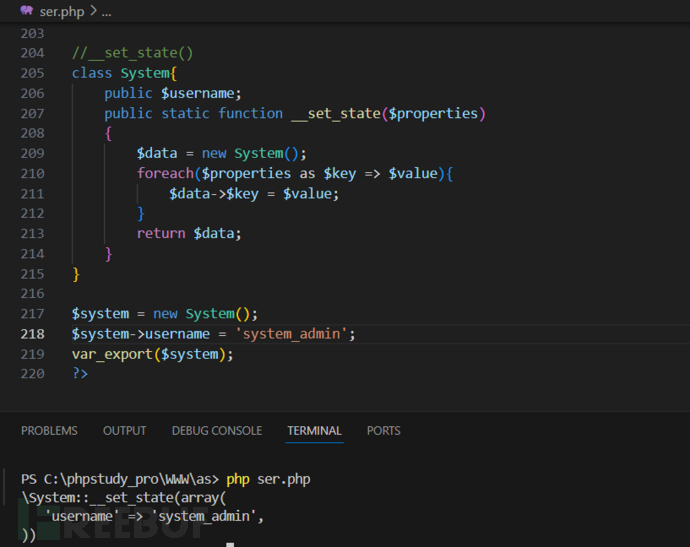Show the DEBUG CONSOLE tab

coord(217,431)
